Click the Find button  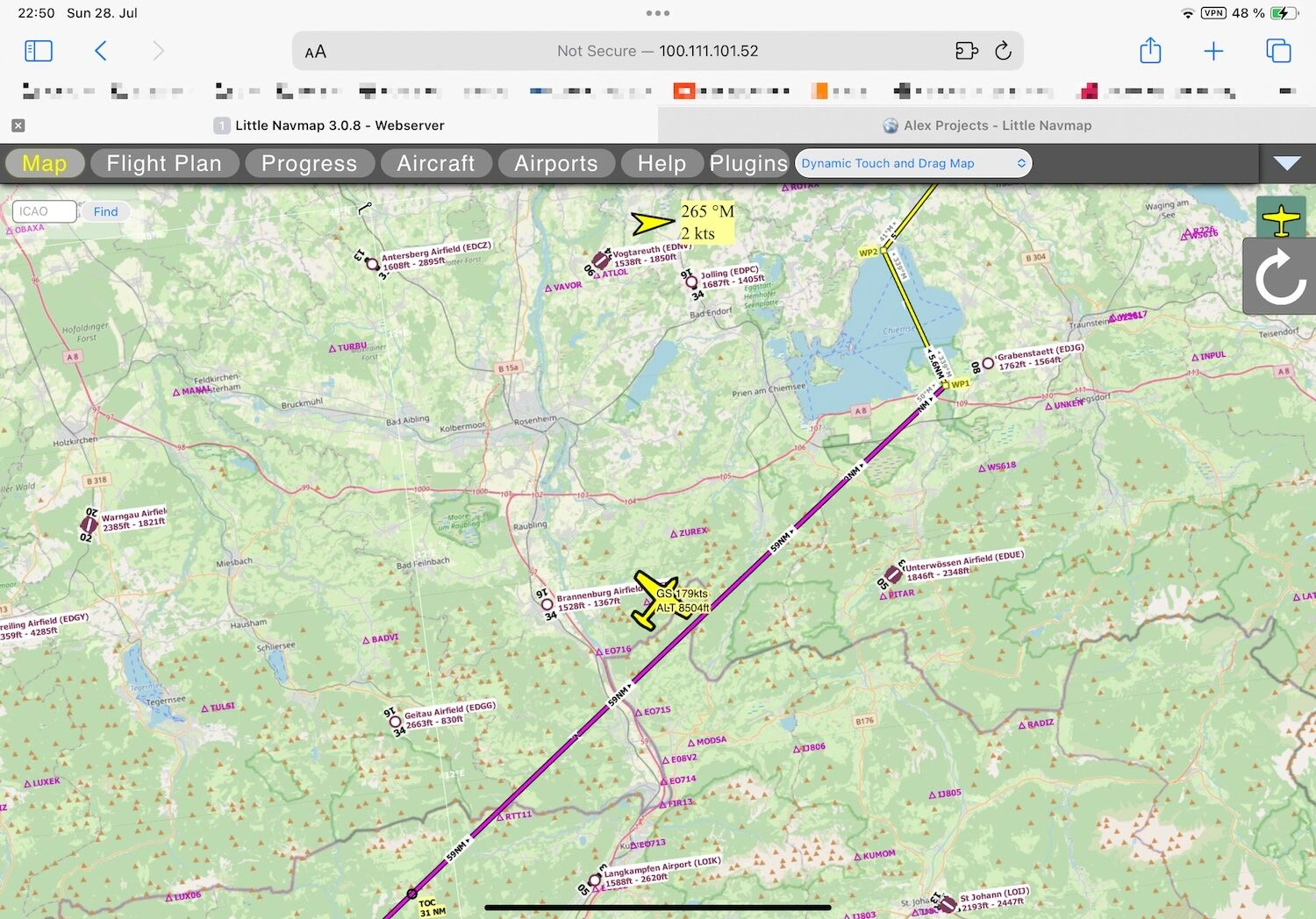click(105, 211)
